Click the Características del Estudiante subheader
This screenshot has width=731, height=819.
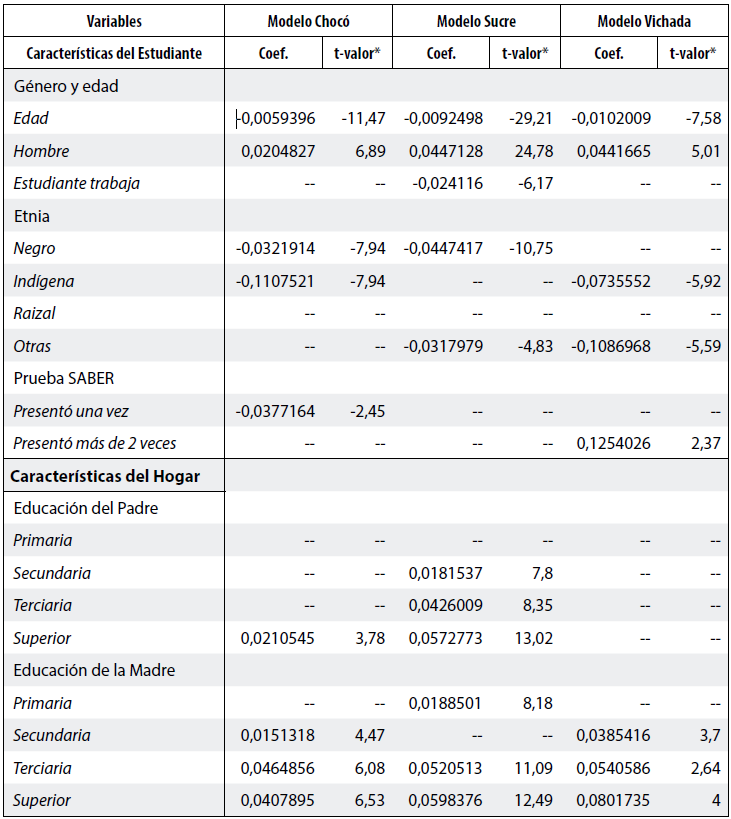(114, 53)
